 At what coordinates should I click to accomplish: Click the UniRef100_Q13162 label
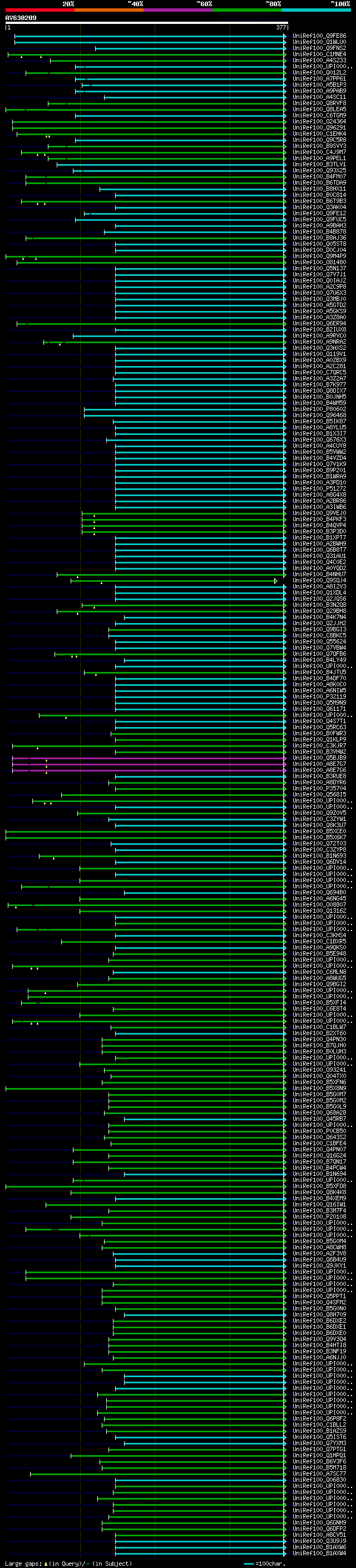[x=319, y=911]
